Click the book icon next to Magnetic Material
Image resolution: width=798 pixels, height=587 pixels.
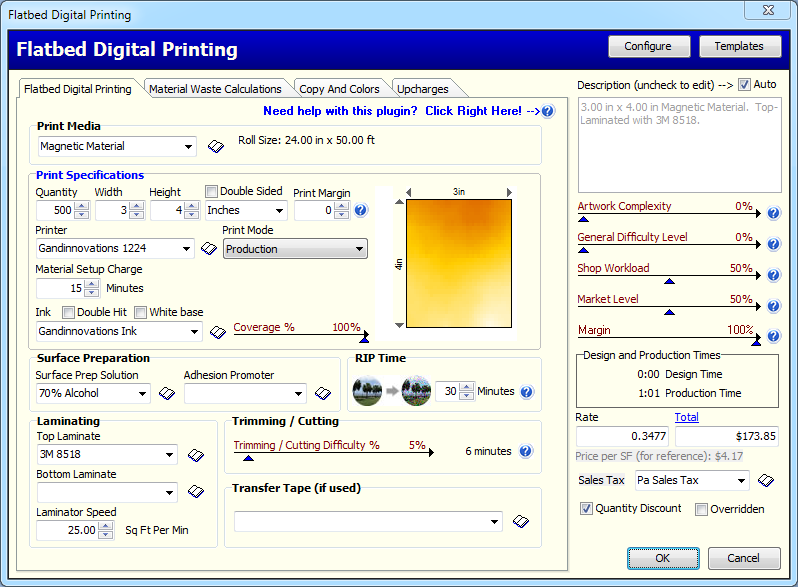tap(216, 147)
